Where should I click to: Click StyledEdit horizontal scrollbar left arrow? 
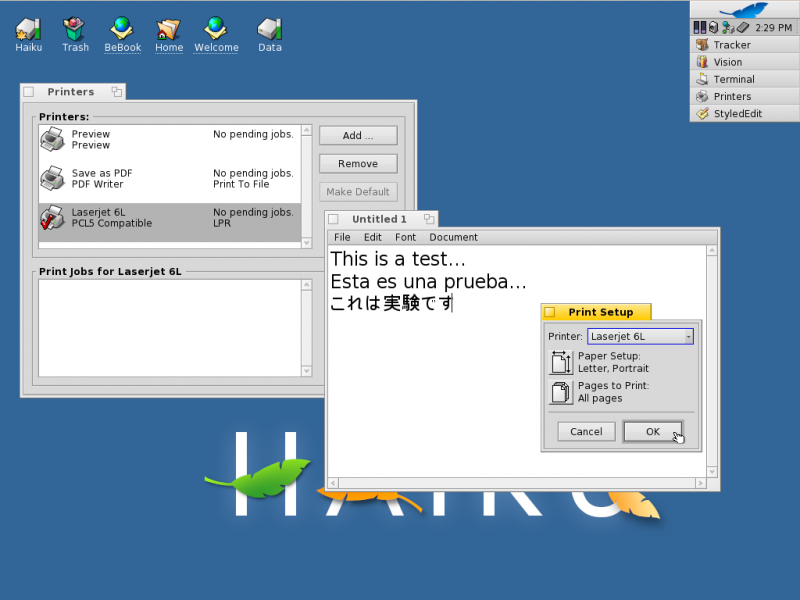(x=333, y=483)
